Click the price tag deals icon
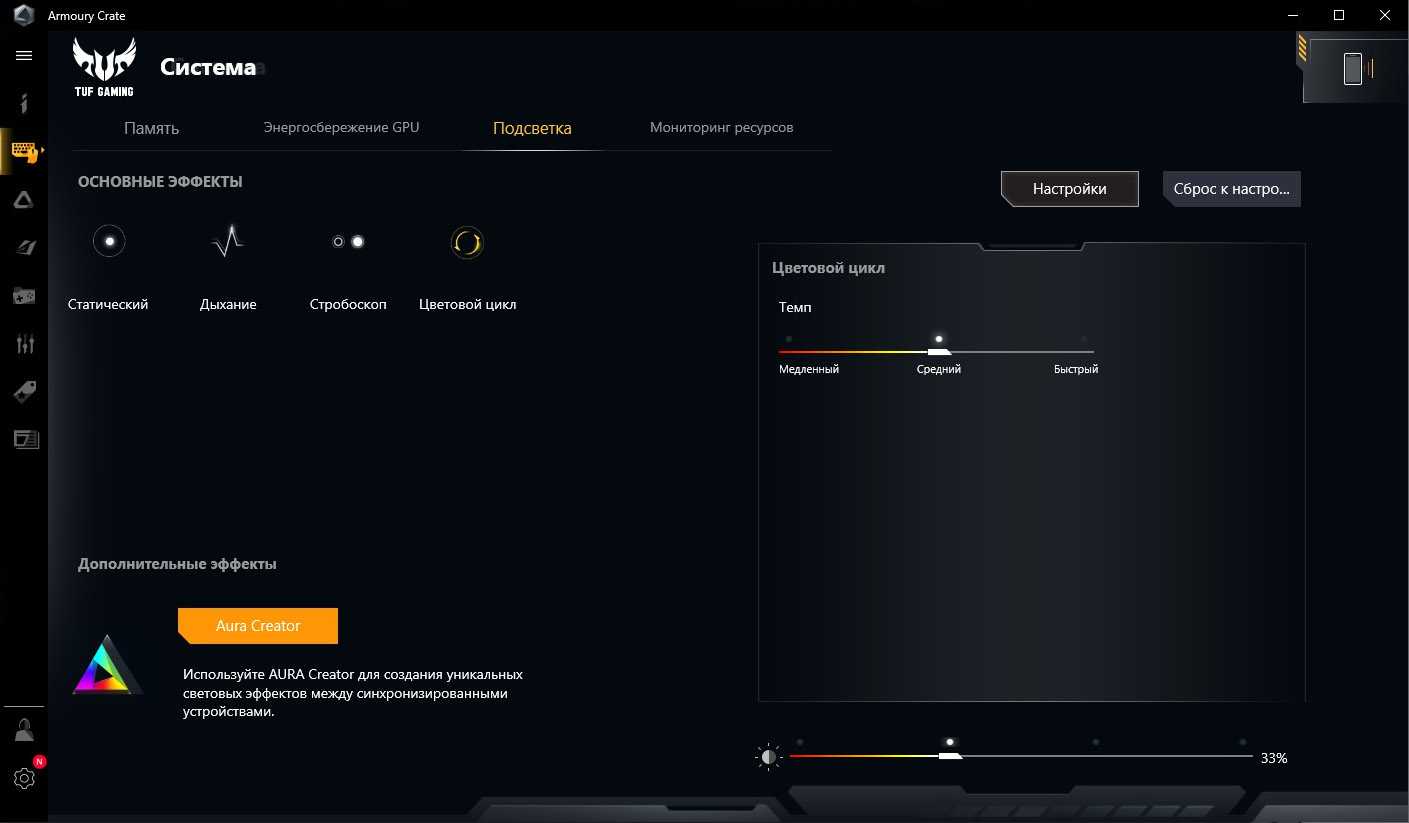Viewport: 1409px width, 823px height. click(x=24, y=392)
